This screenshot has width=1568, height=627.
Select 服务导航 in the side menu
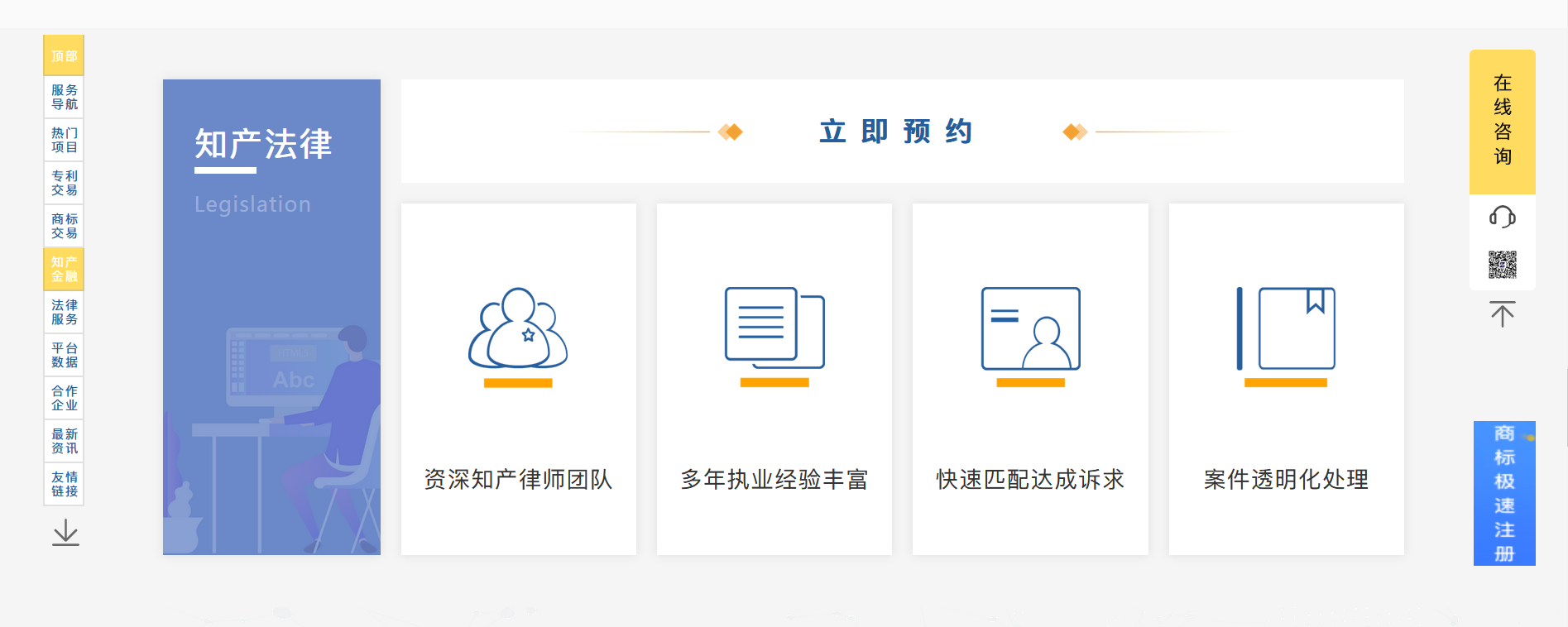point(64,97)
